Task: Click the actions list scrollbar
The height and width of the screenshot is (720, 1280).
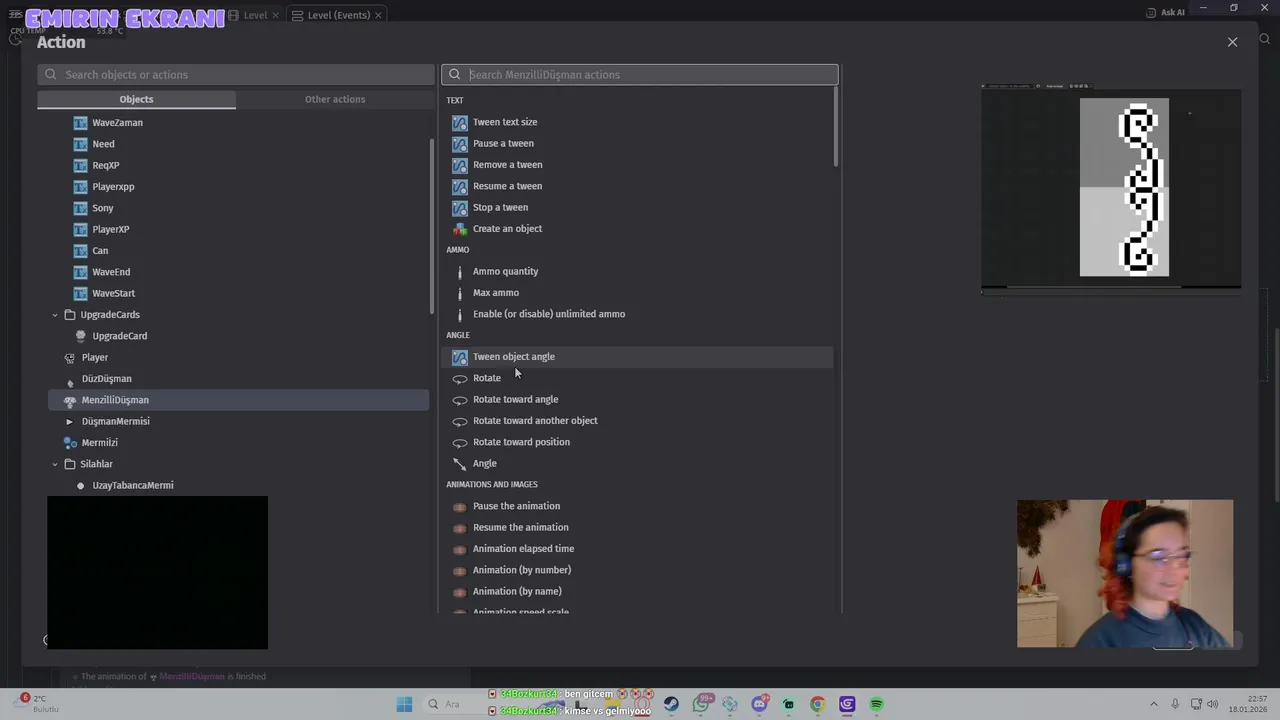Action: click(836, 127)
